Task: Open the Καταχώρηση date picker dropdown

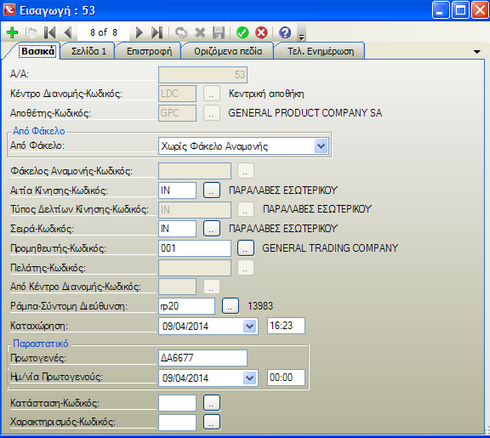Action: 250,326
